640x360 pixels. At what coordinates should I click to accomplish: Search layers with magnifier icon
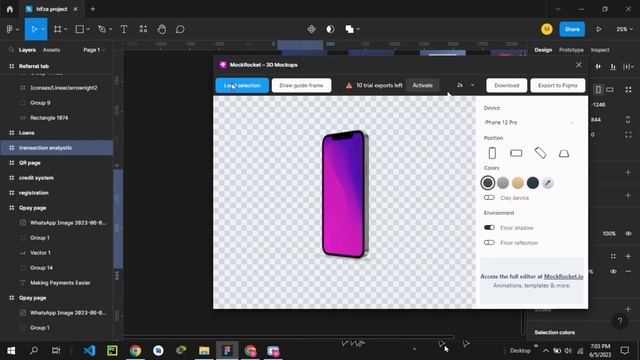click(x=11, y=50)
